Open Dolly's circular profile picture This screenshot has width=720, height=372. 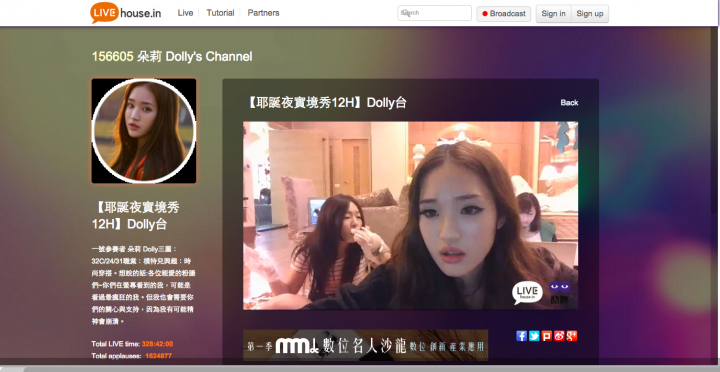[x=144, y=131]
